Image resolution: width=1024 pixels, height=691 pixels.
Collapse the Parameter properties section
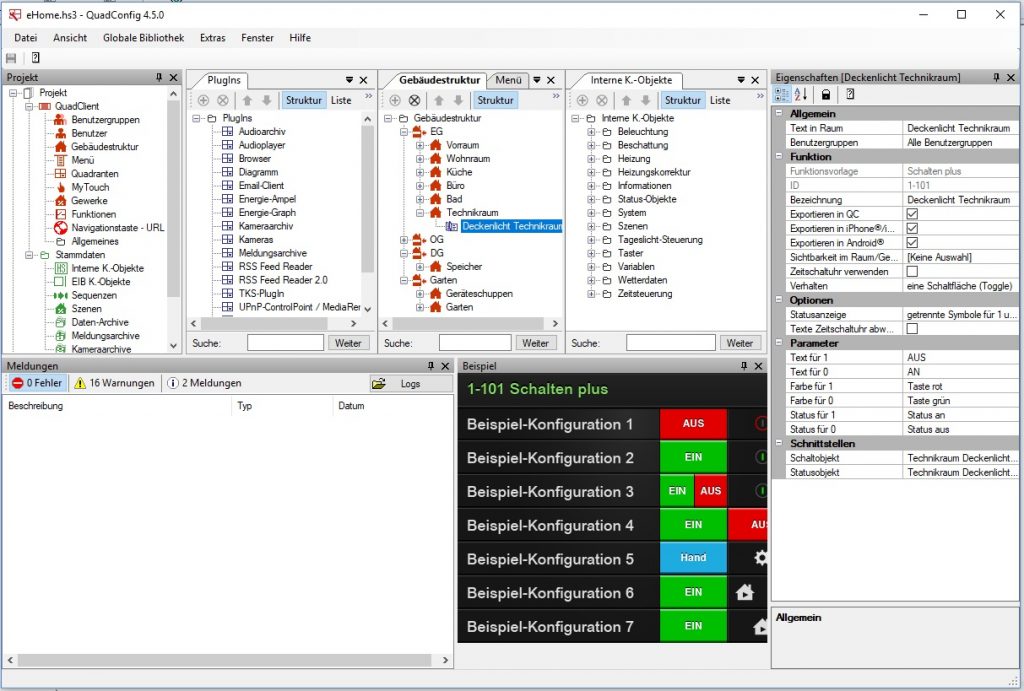(x=779, y=343)
